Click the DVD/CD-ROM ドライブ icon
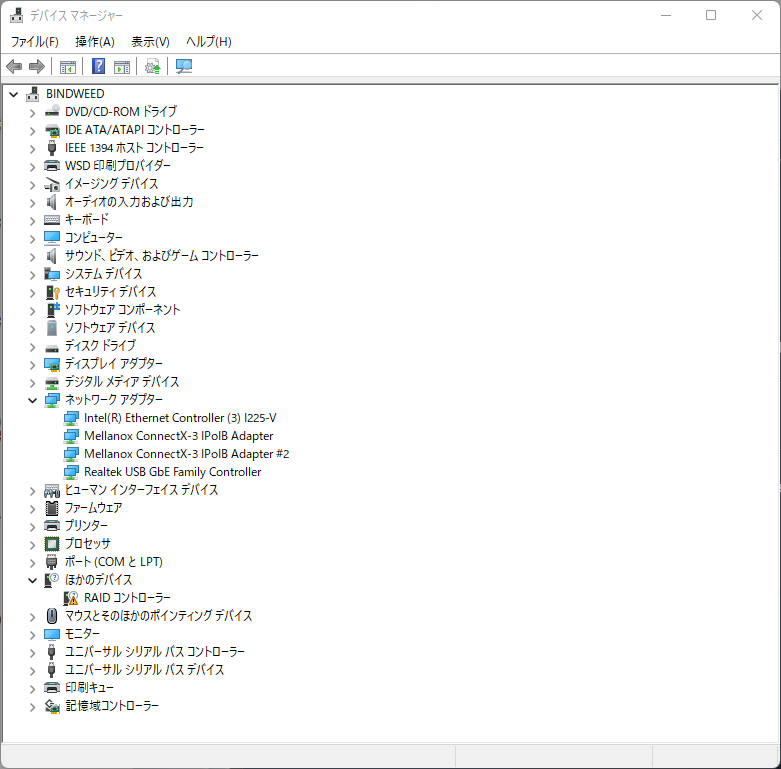Screen dimensions: 781x769 52,112
